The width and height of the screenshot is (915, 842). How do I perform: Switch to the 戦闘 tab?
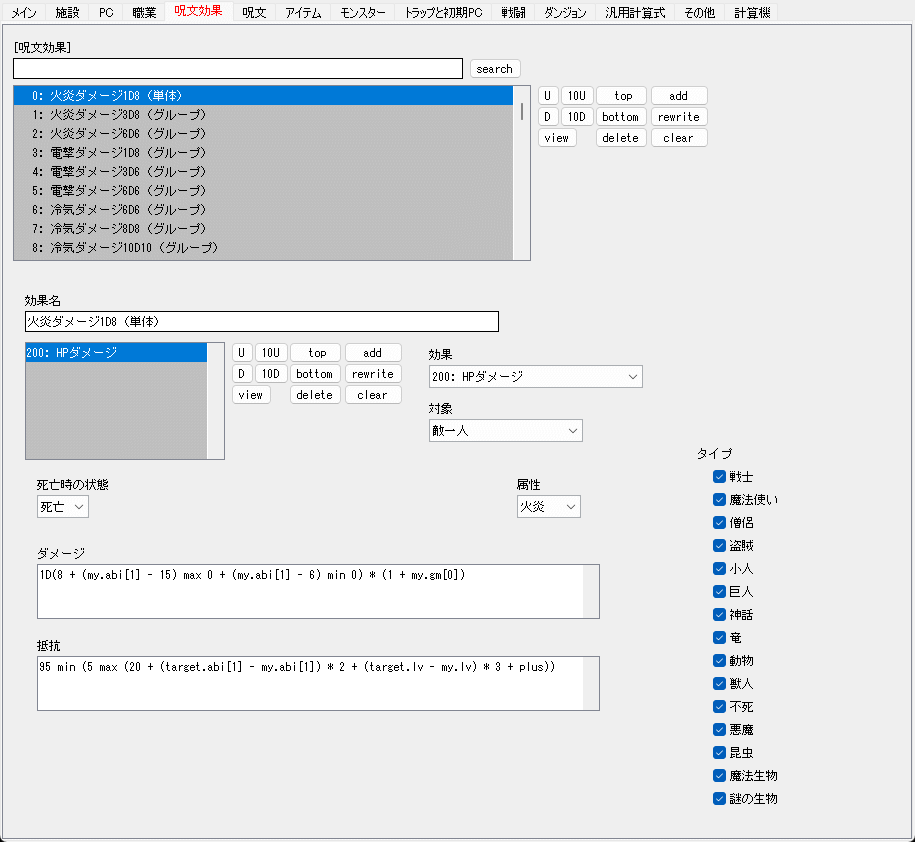point(514,12)
